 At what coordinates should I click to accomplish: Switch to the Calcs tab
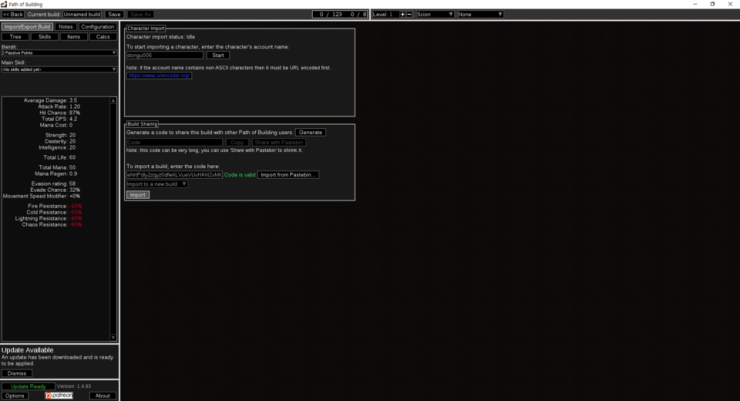pos(103,37)
